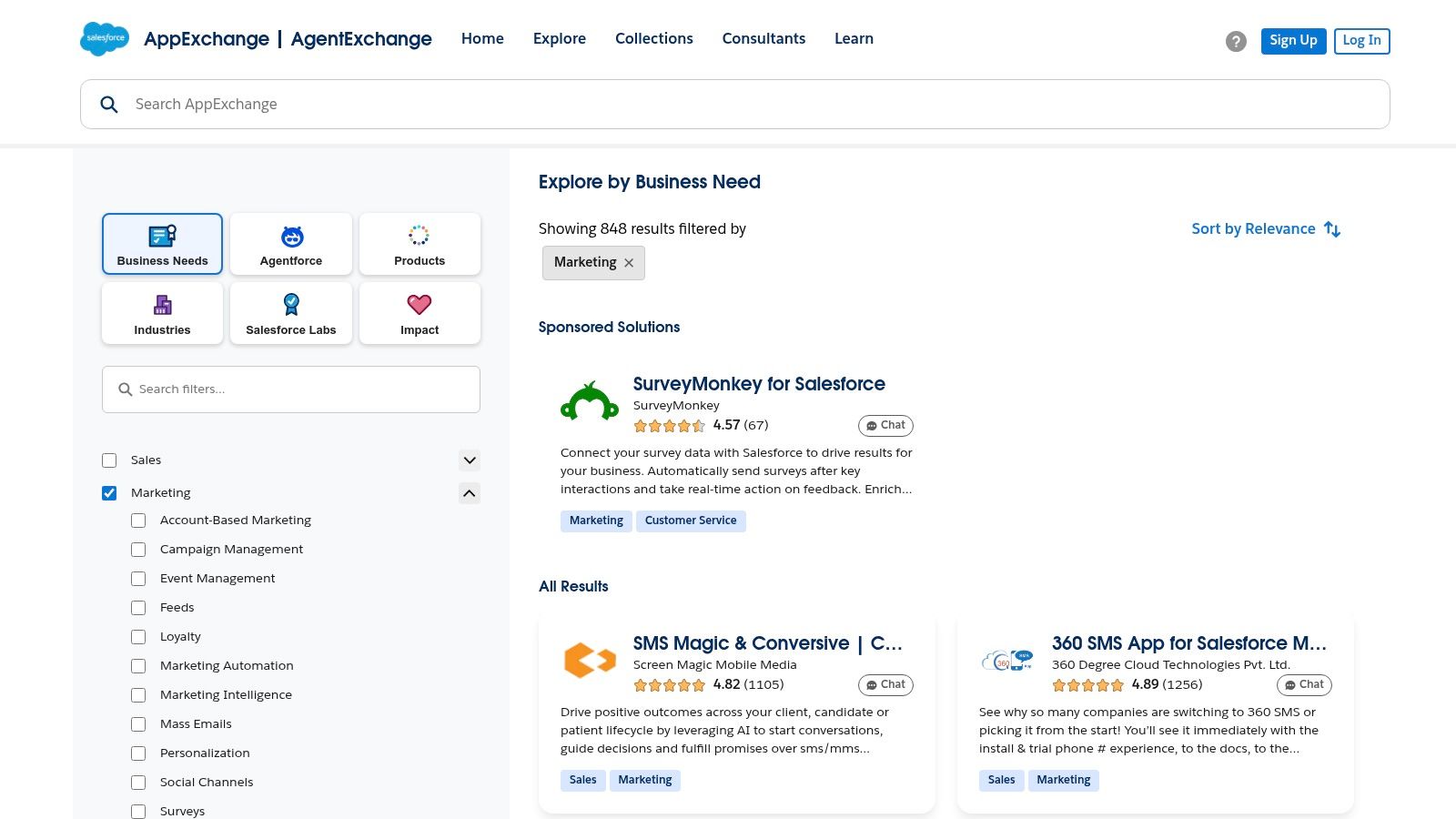This screenshot has height=819, width=1456.
Task: Click the Search filters input field
Action: point(291,389)
